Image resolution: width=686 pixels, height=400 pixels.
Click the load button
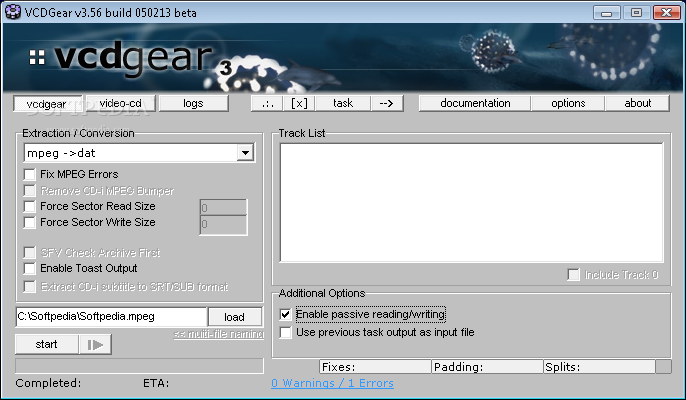click(234, 317)
